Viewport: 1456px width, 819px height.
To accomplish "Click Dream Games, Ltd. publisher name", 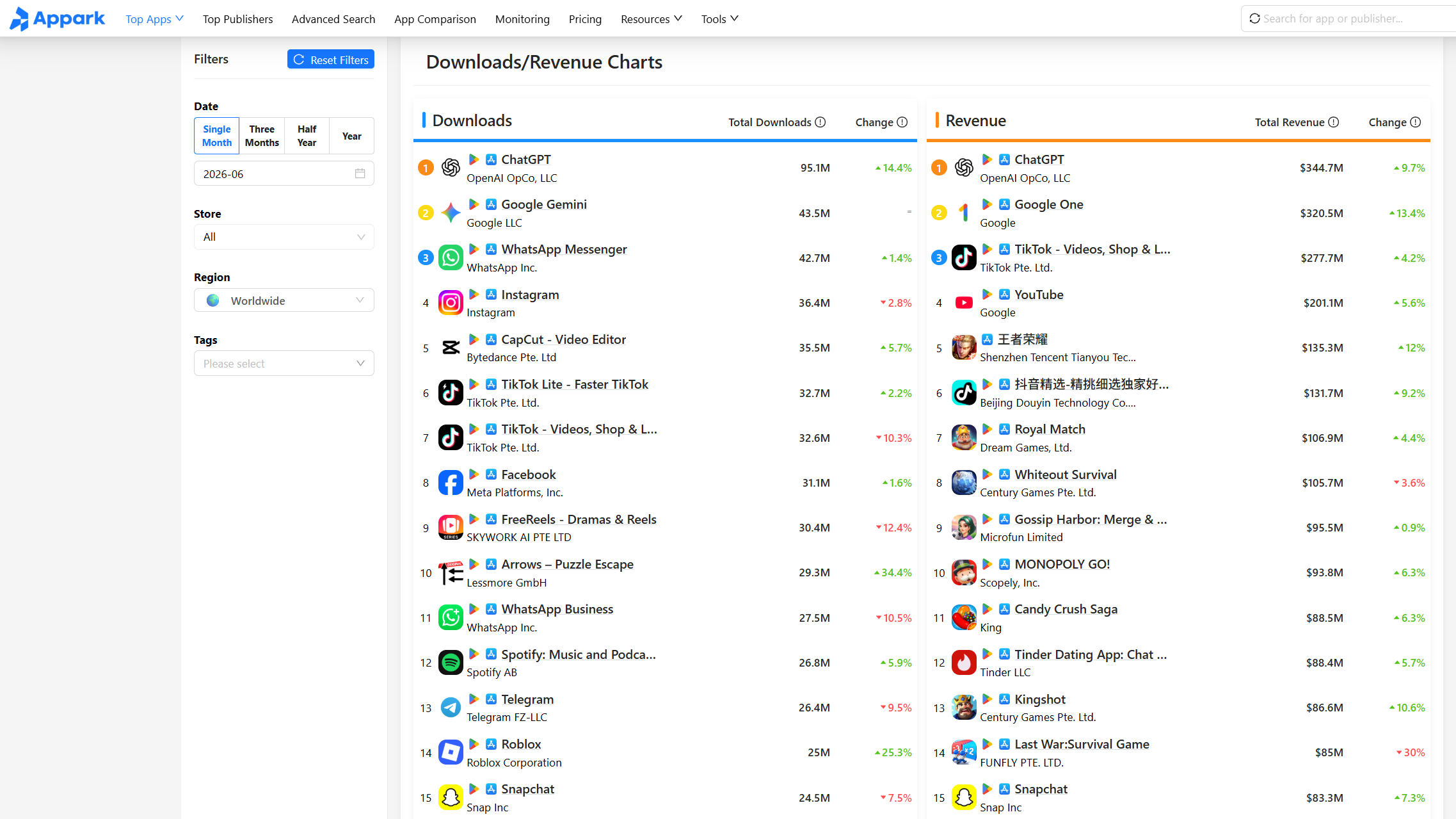I will (x=1026, y=448).
